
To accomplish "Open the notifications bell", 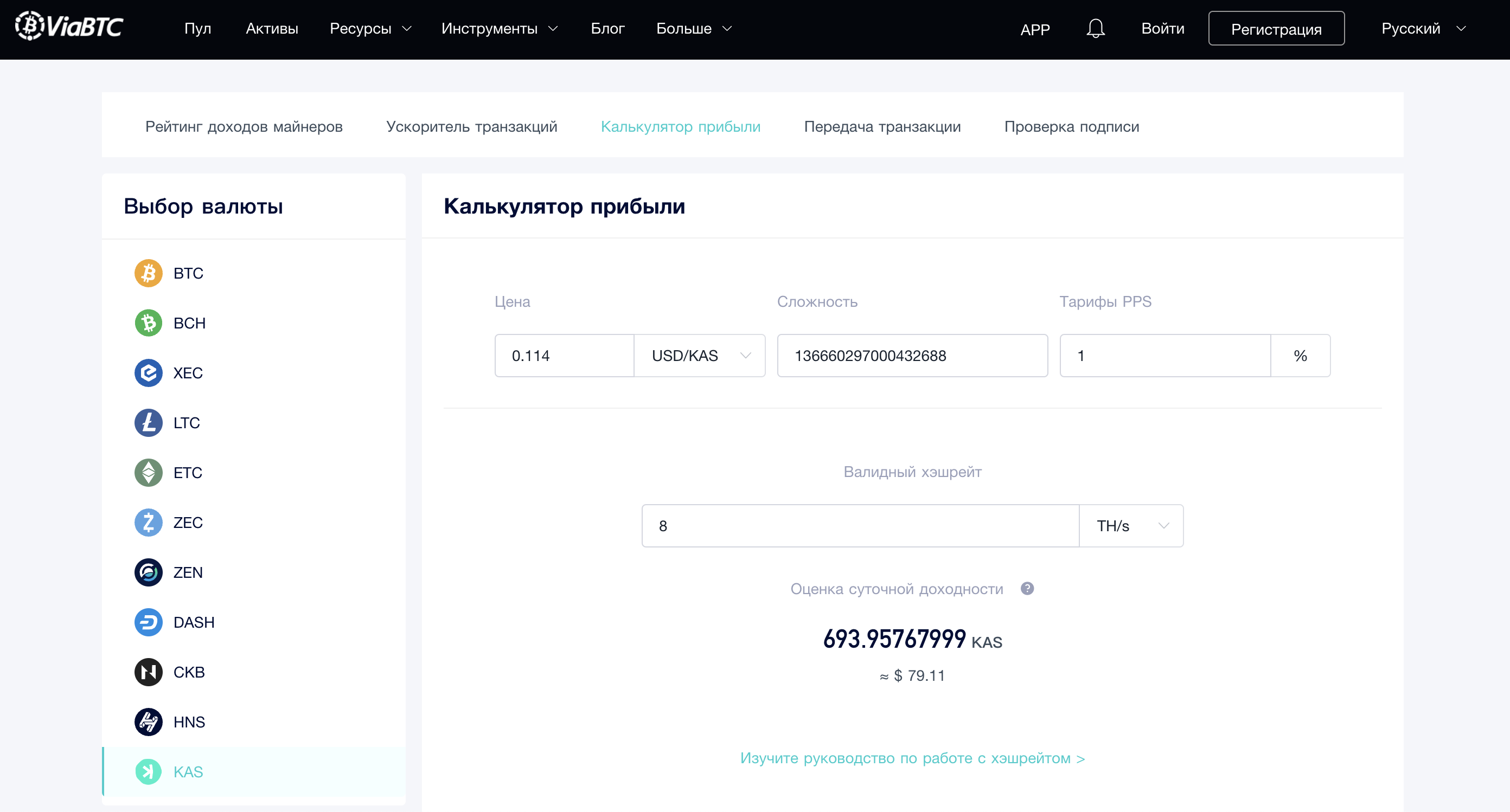I will point(1095,28).
